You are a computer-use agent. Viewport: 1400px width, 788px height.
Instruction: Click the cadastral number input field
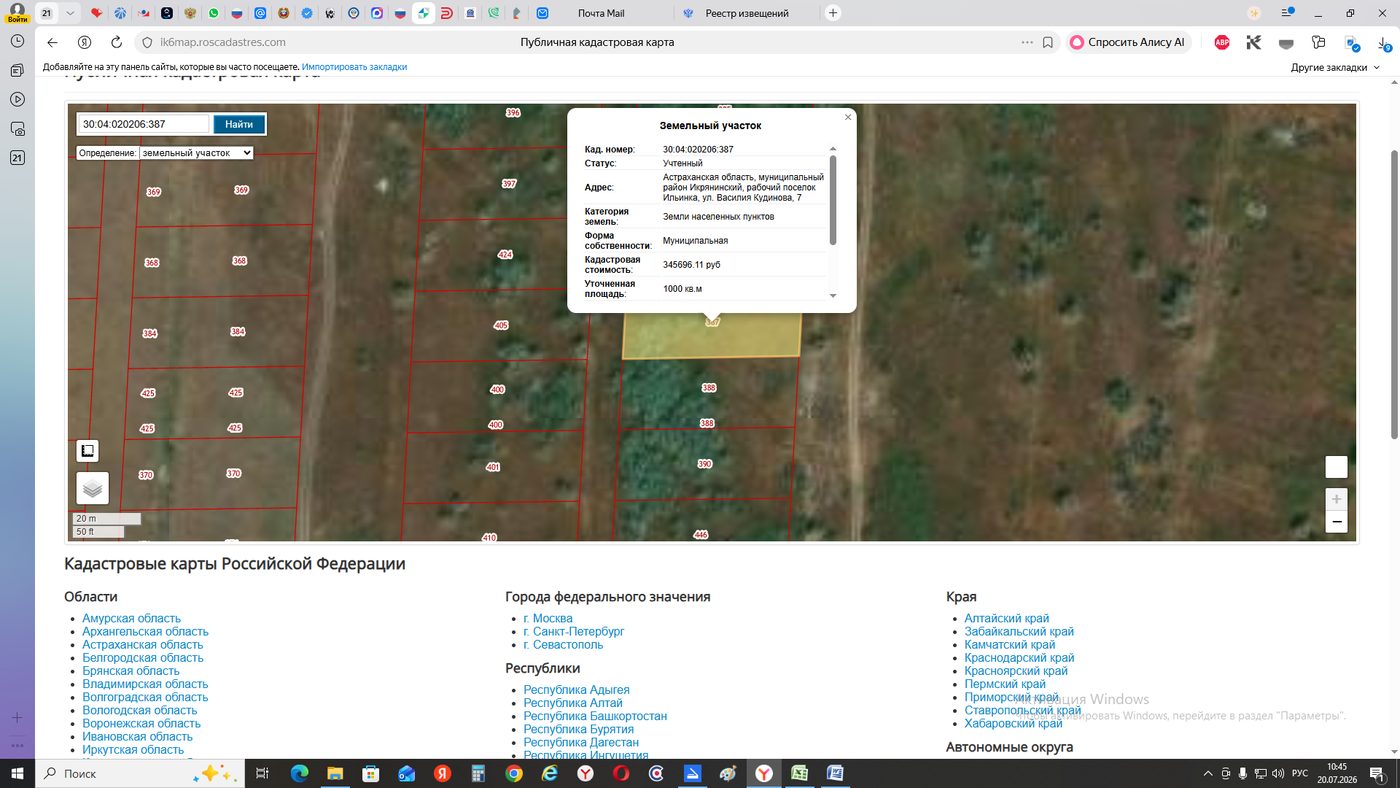143,124
